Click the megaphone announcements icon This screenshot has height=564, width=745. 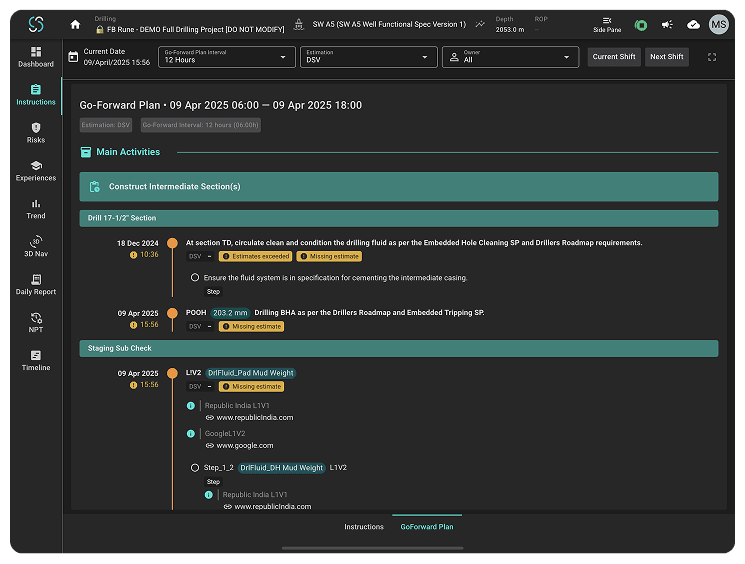coord(667,25)
